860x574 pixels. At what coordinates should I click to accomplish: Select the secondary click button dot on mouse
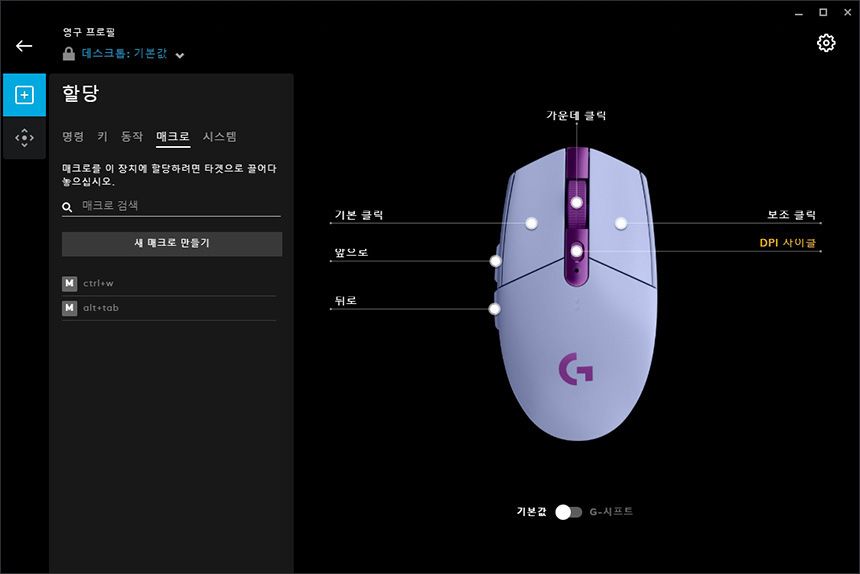click(621, 223)
